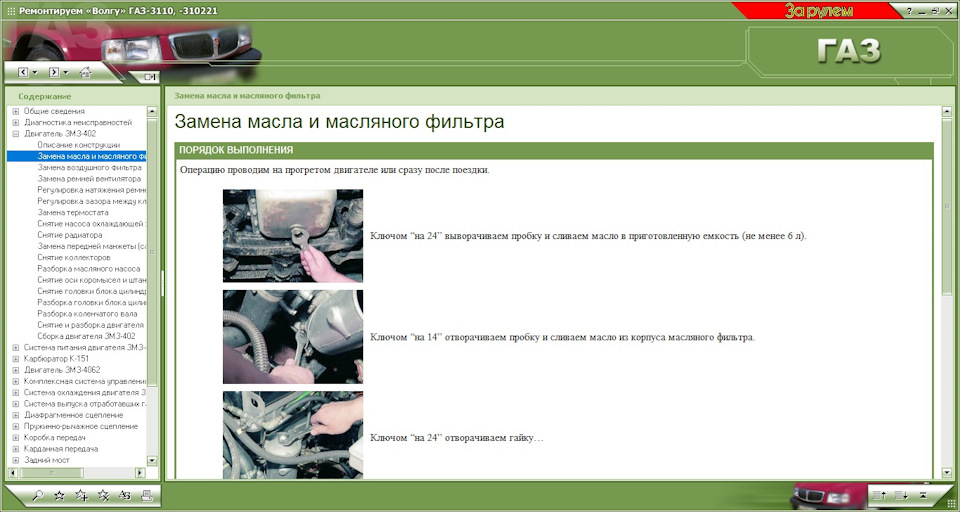
Task: Expand the 'Карбюратор К-151' node
Action: (16, 359)
